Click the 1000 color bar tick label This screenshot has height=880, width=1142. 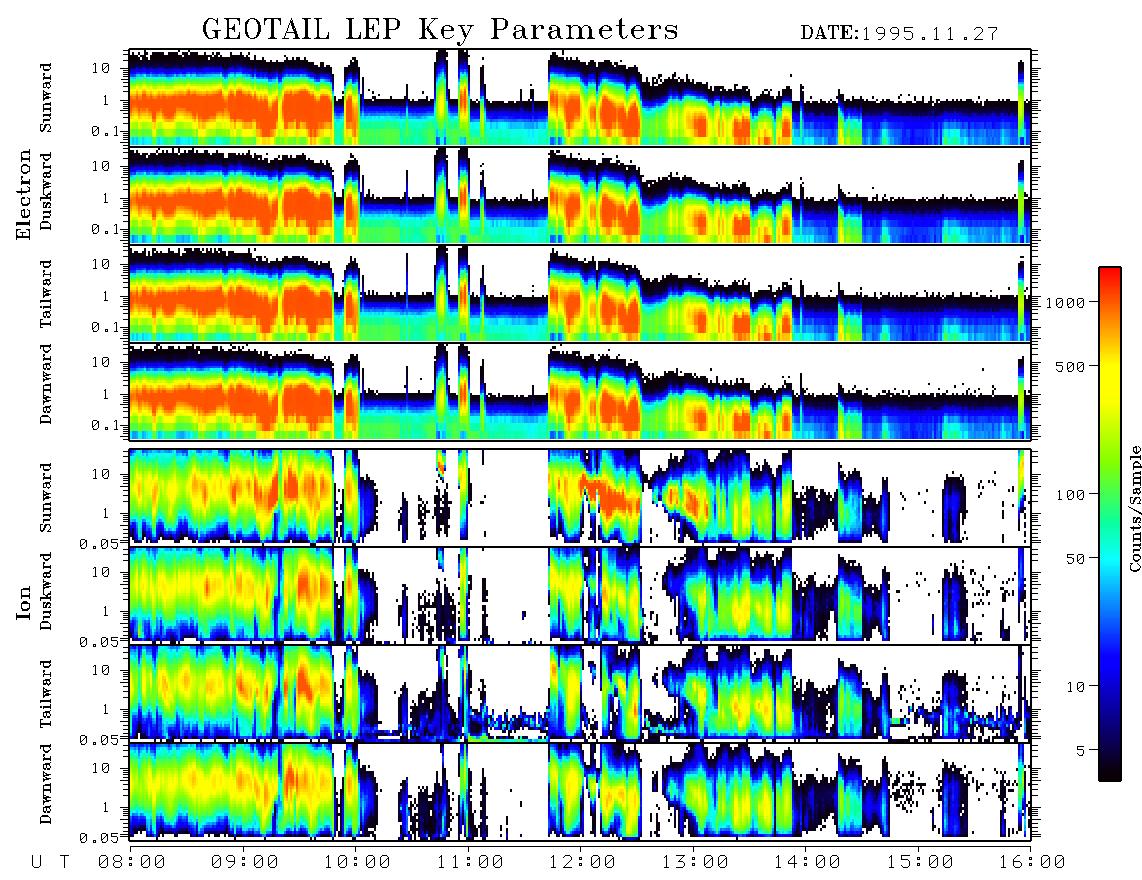[x=1065, y=303]
